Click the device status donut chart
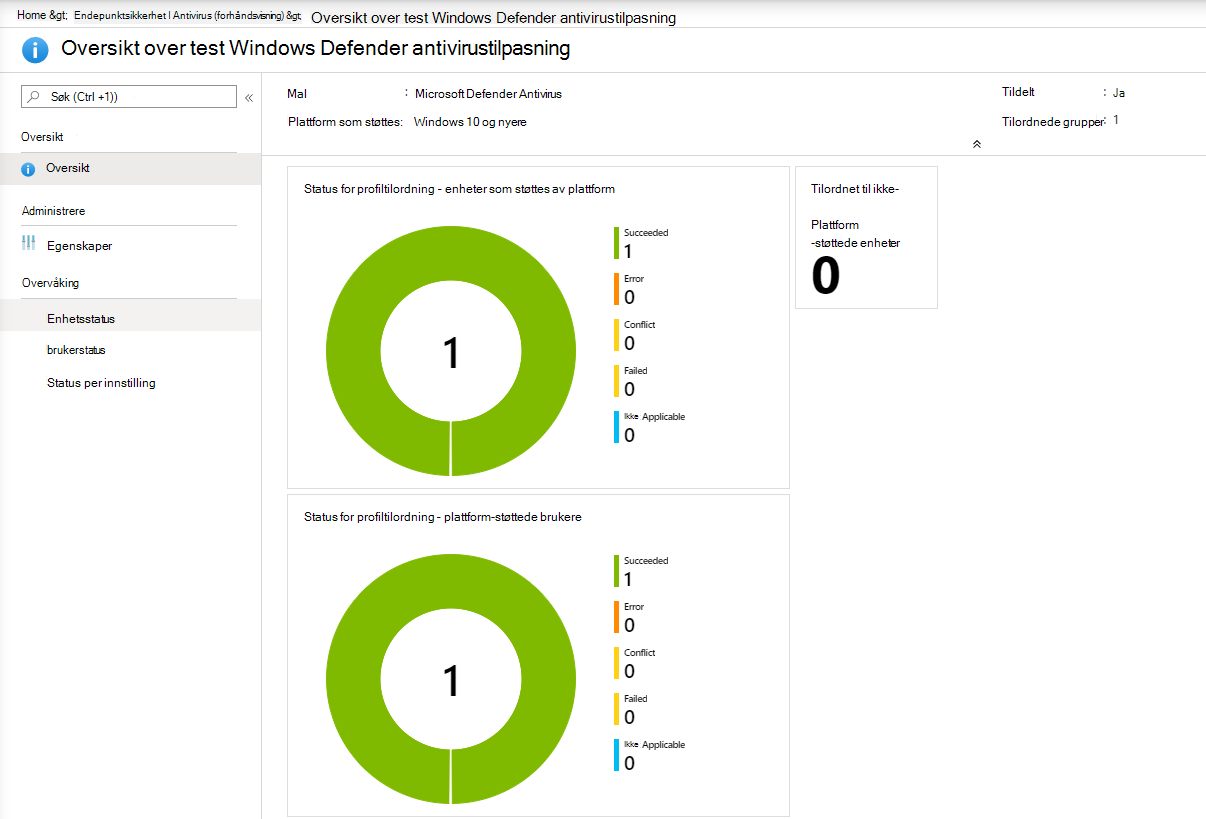1206x819 pixels. pos(451,351)
